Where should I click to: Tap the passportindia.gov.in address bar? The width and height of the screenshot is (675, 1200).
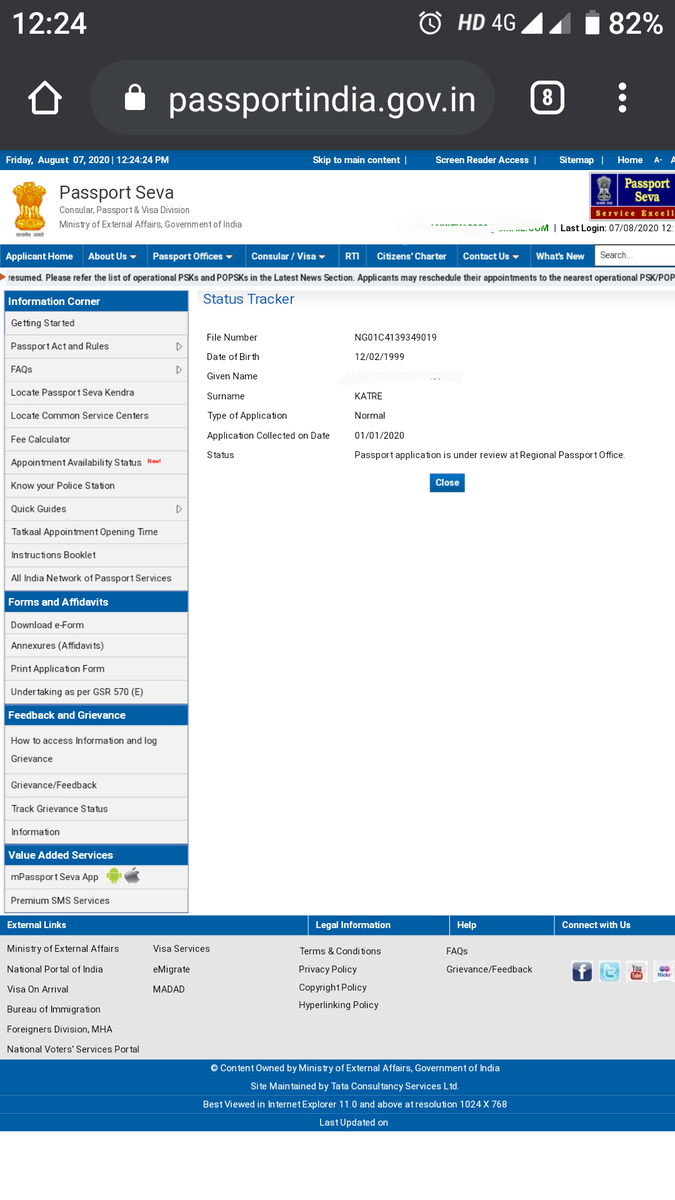[x=293, y=98]
